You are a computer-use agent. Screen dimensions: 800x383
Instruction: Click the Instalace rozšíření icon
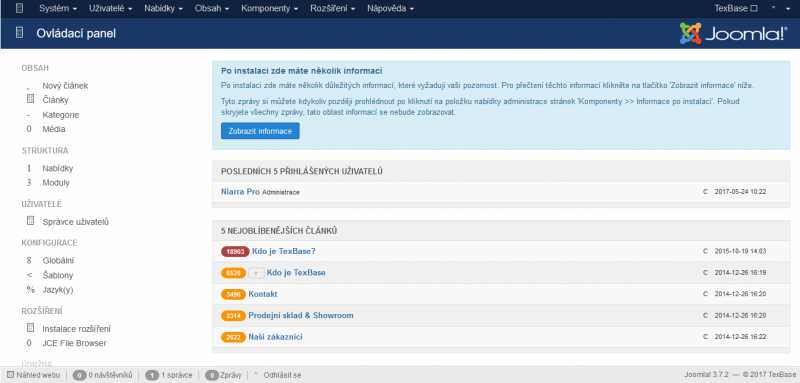[x=30, y=328]
